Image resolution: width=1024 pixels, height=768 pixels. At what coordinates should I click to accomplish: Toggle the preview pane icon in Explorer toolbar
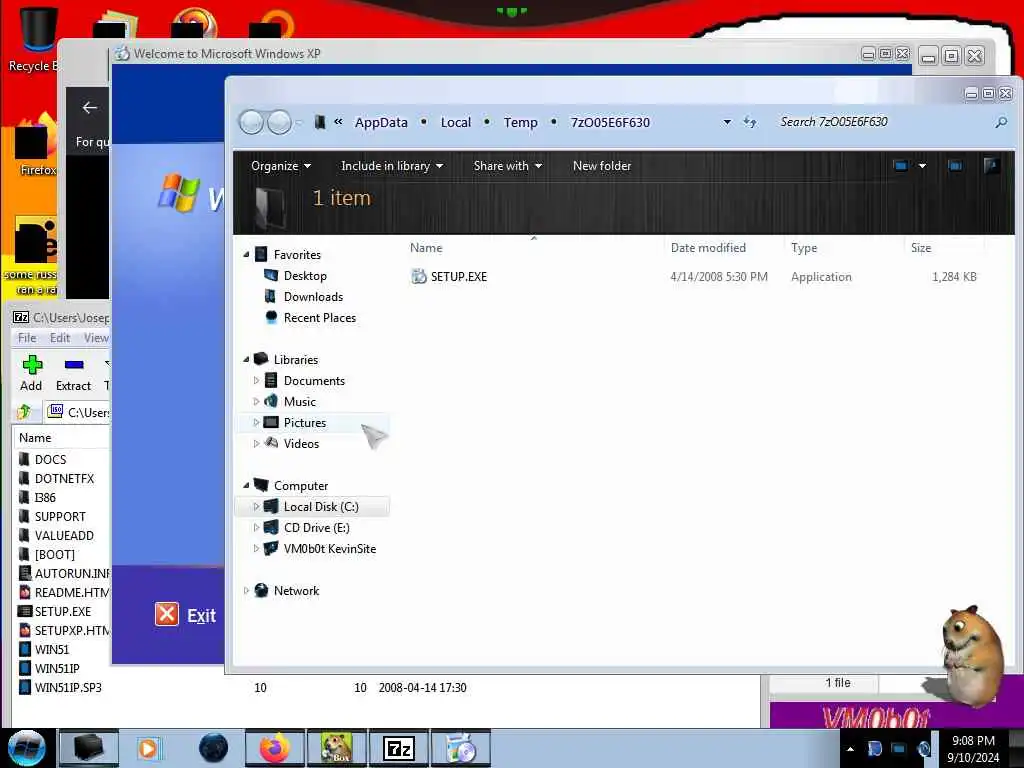point(955,166)
